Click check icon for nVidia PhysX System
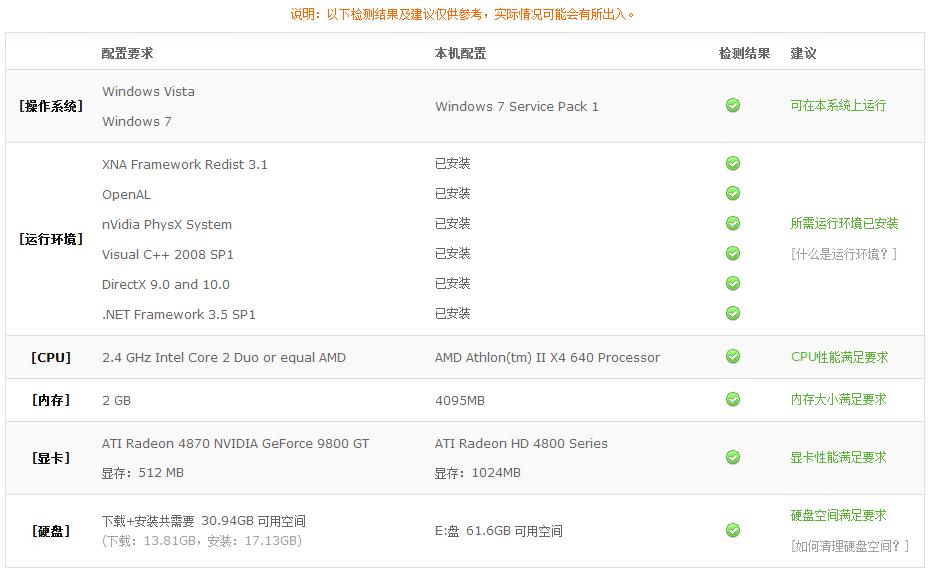The height and width of the screenshot is (569, 928). pos(733,223)
